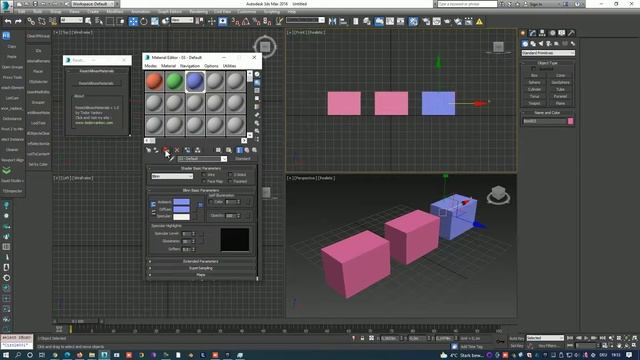Image resolution: width=640 pixels, height=360 pixels.
Task: Open Navigation menu in Material Editor
Action: click(190, 66)
